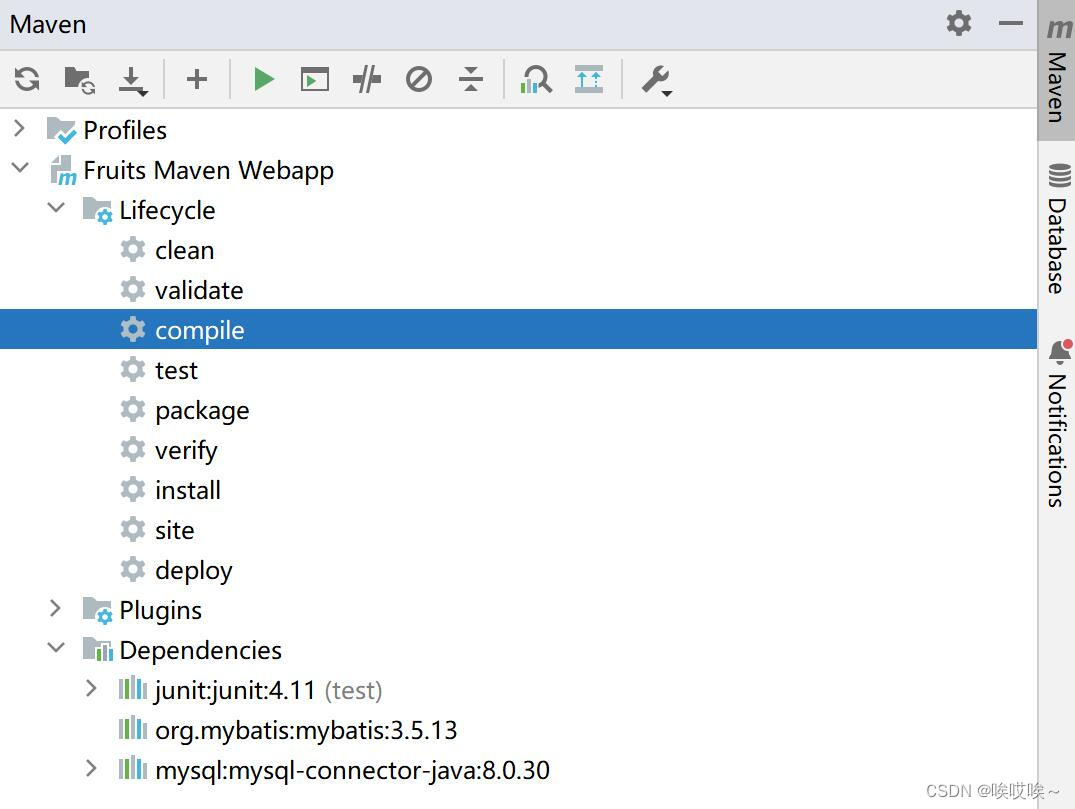Click Maven title label
Viewport: 1075px width, 809px height.
coord(48,25)
